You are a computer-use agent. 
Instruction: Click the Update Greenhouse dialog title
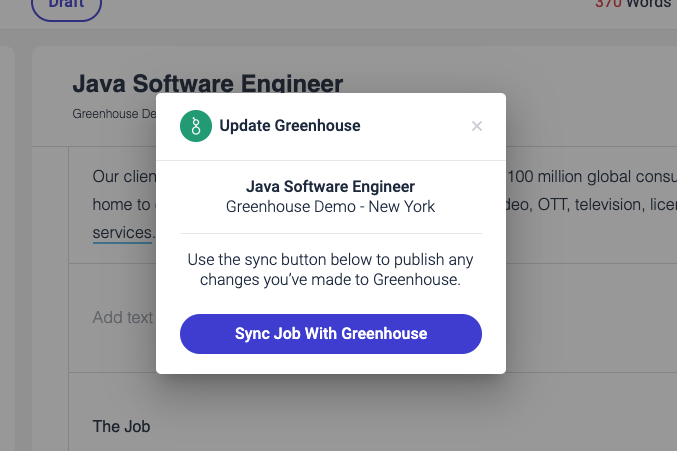[290, 126]
